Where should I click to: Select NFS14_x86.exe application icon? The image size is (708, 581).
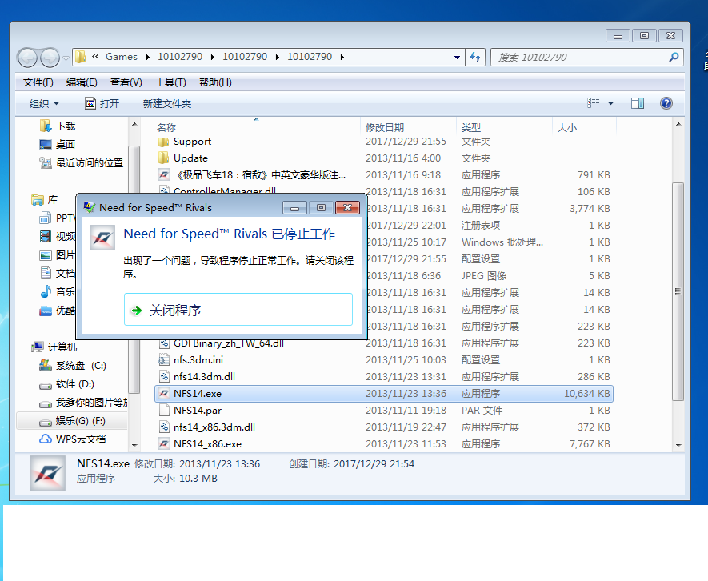tap(164, 444)
